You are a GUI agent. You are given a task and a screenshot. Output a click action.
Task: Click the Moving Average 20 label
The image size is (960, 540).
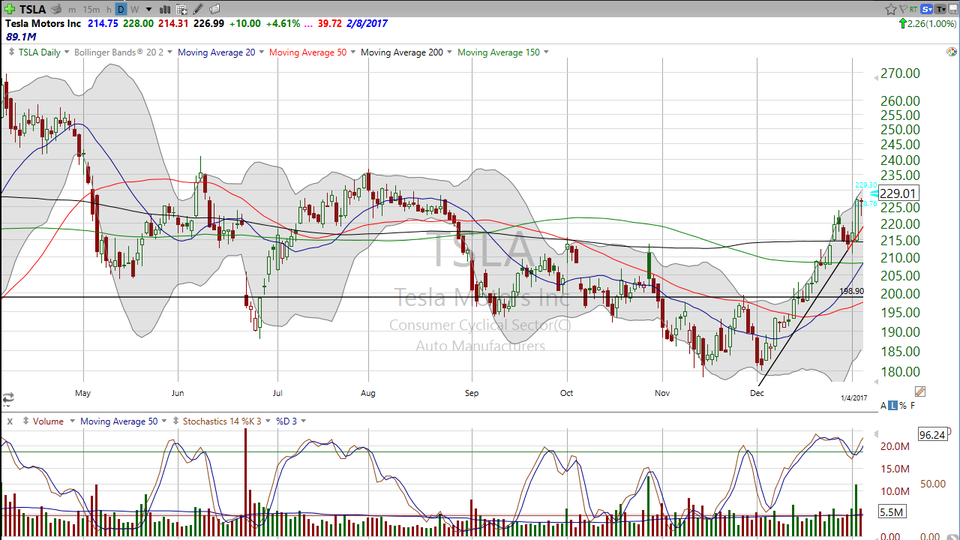(216, 53)
